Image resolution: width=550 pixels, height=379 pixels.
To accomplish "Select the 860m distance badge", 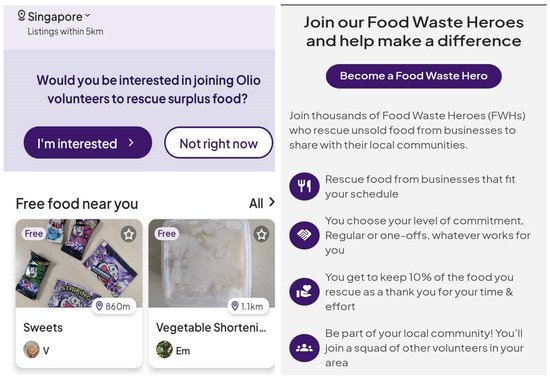I will 114,306.
